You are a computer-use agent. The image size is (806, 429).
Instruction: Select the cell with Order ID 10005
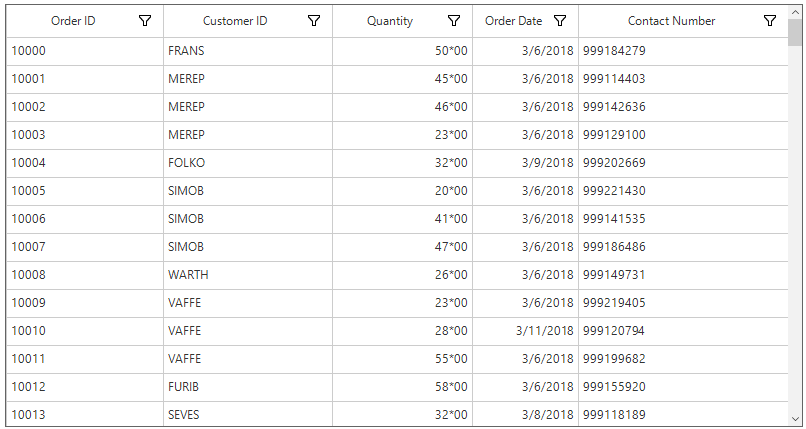(x=85, y=191)
